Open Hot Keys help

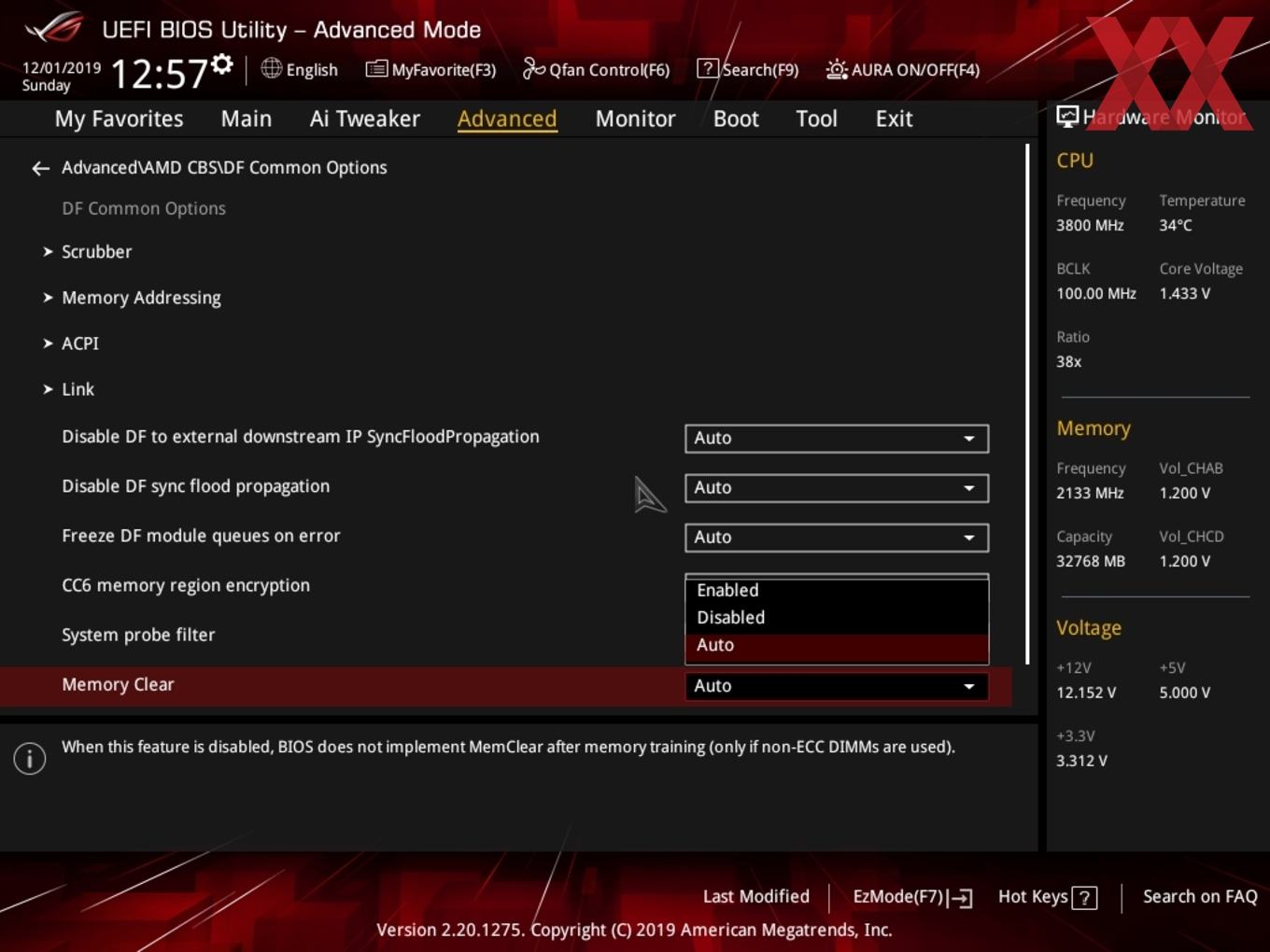pos(1047,897)
